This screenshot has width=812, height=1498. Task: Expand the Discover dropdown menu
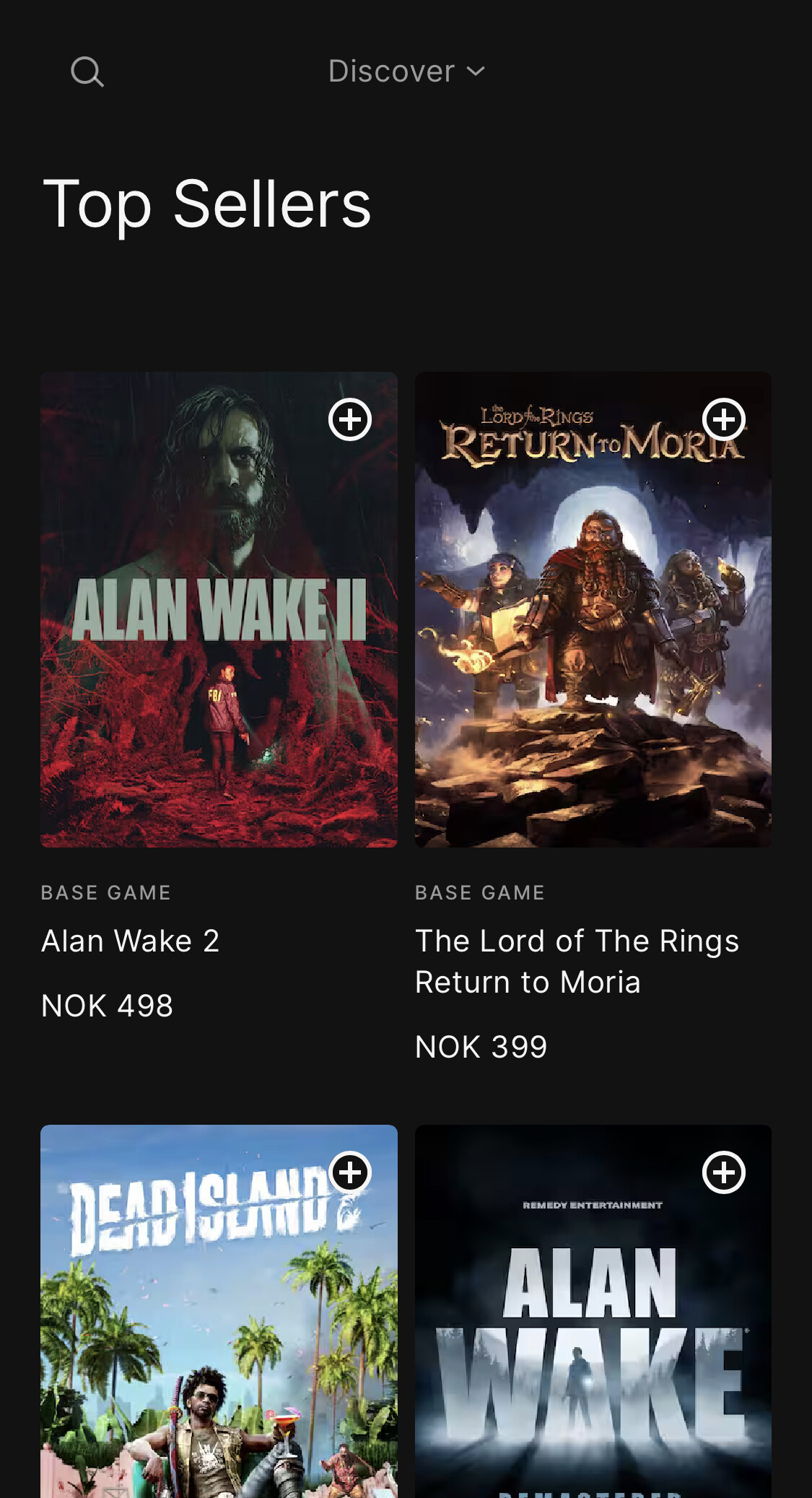(406, 71)
